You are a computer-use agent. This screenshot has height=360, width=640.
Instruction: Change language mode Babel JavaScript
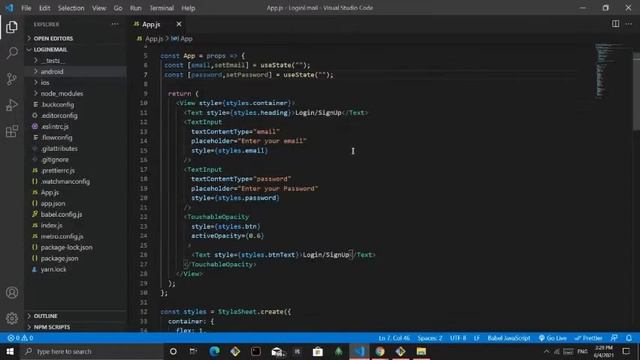coord(509,338)
